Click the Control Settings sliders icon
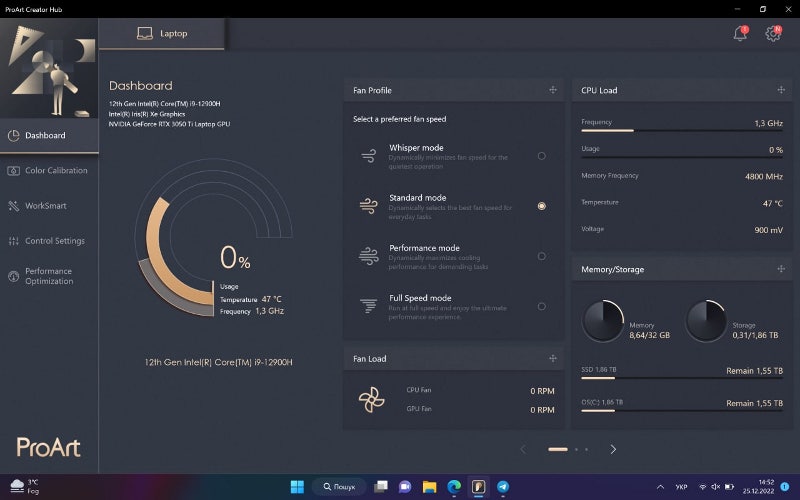This screenshot has width=800, height=500. 14,241
